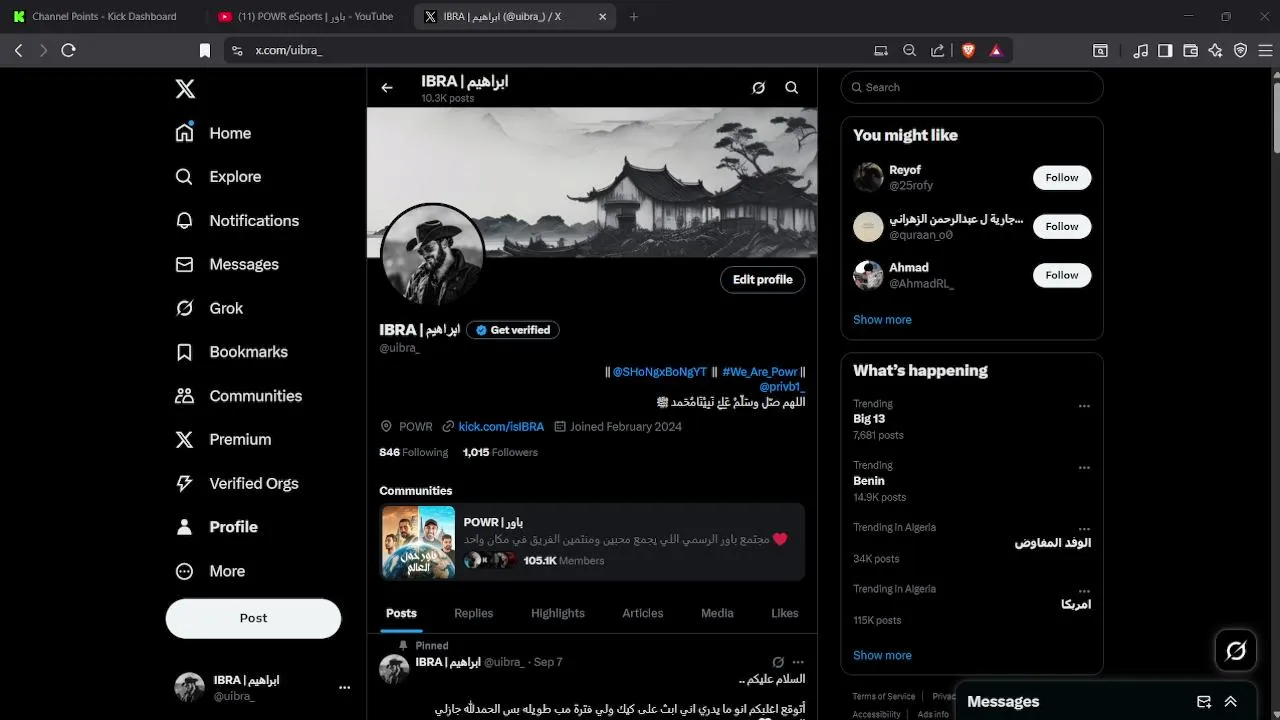Open Messages in sidebar

(227, 265)
